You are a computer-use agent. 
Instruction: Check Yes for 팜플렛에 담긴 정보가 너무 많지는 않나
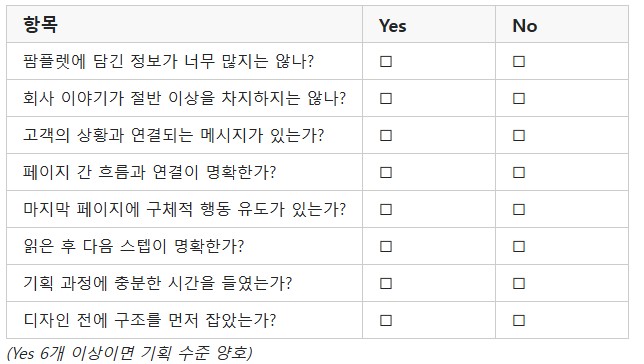386,62
